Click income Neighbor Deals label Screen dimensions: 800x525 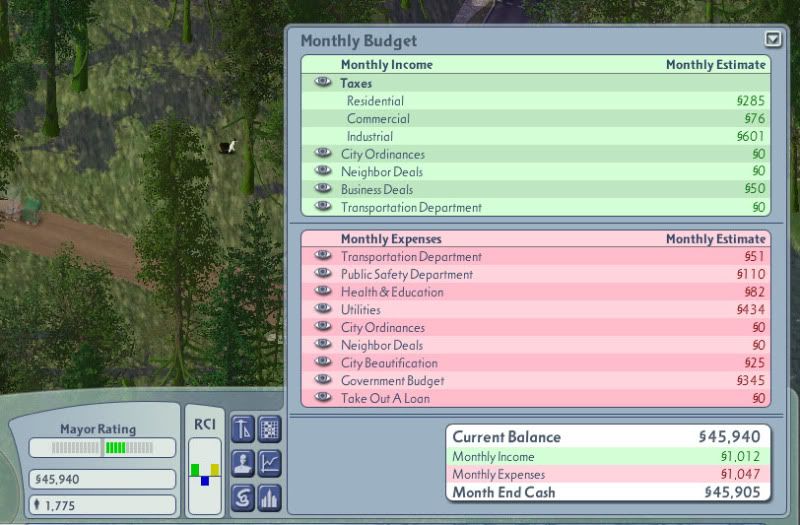click(x=382, y=172)
